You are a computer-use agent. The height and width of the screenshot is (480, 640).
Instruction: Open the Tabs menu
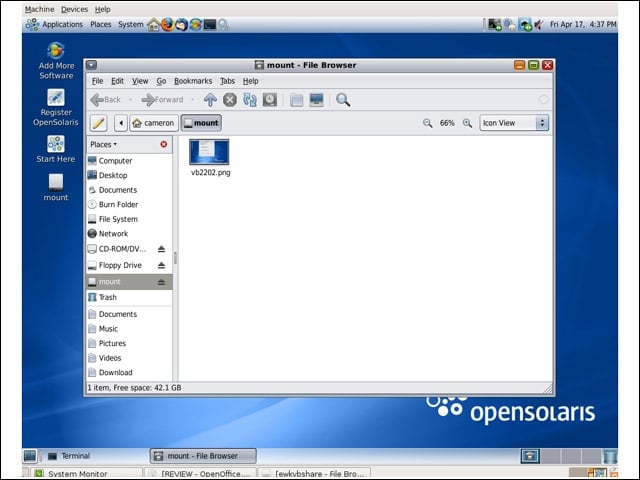227,81
